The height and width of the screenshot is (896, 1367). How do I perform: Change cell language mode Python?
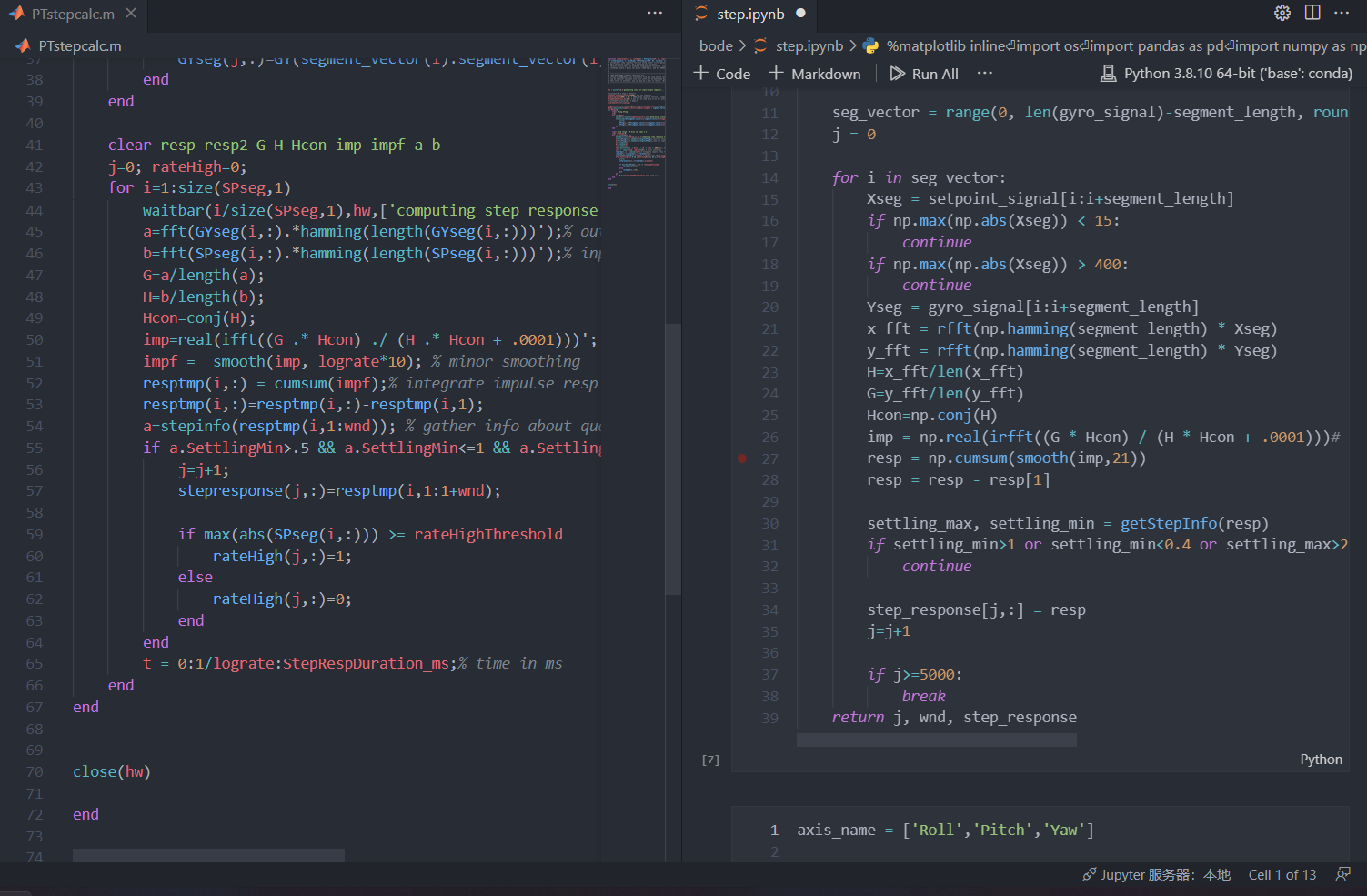tap(1321, 760)
